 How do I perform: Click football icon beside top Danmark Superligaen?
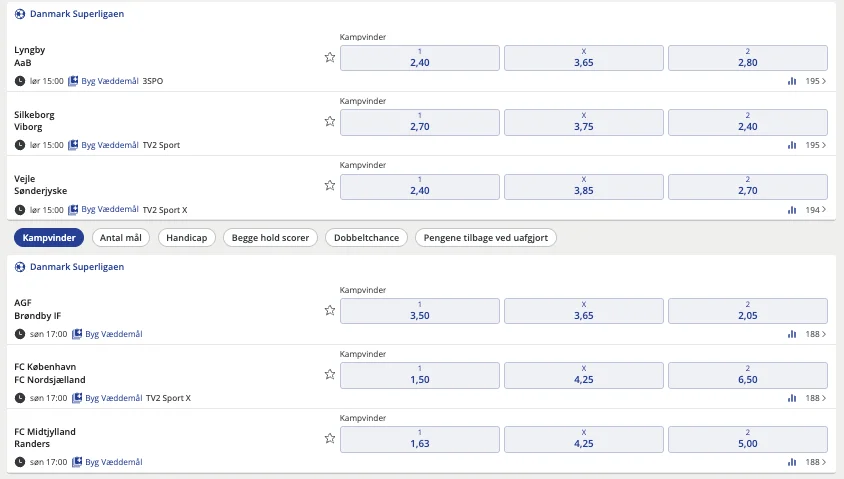[20, 14]
